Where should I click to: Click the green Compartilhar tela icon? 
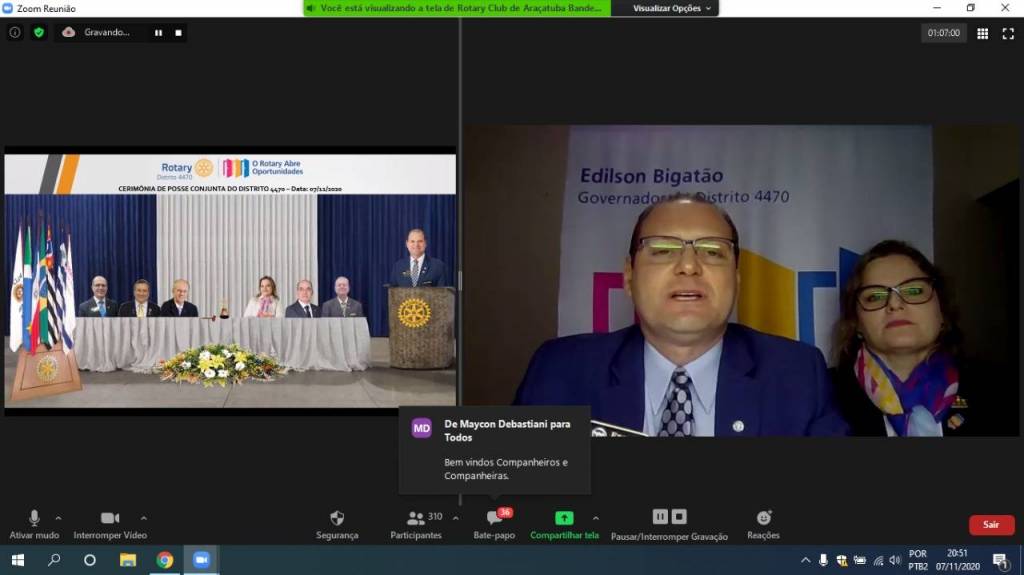[x=564, y=518]
